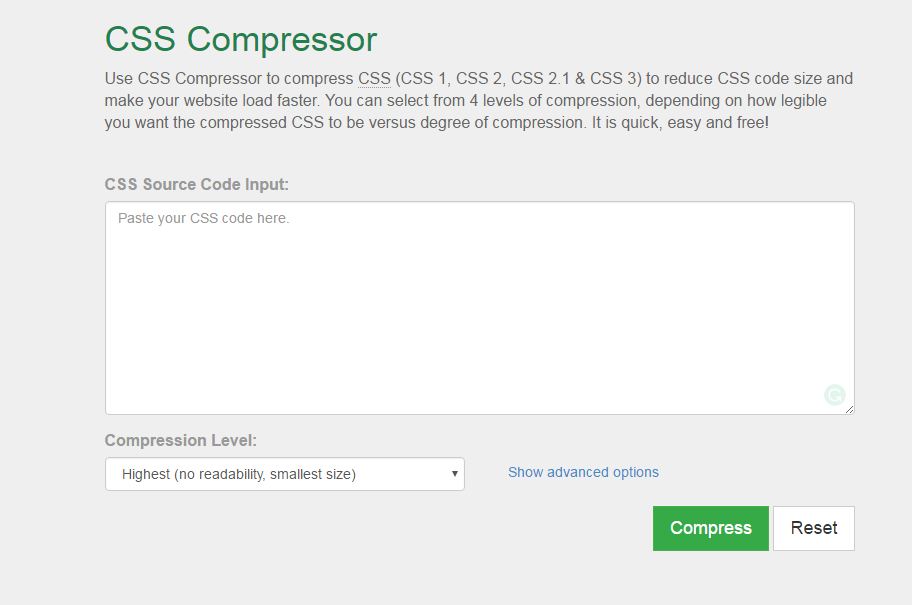Viewport: 912px width, 605px height.
Task: Click the Grammarly icon in the text area
Action: coord(835,395)
